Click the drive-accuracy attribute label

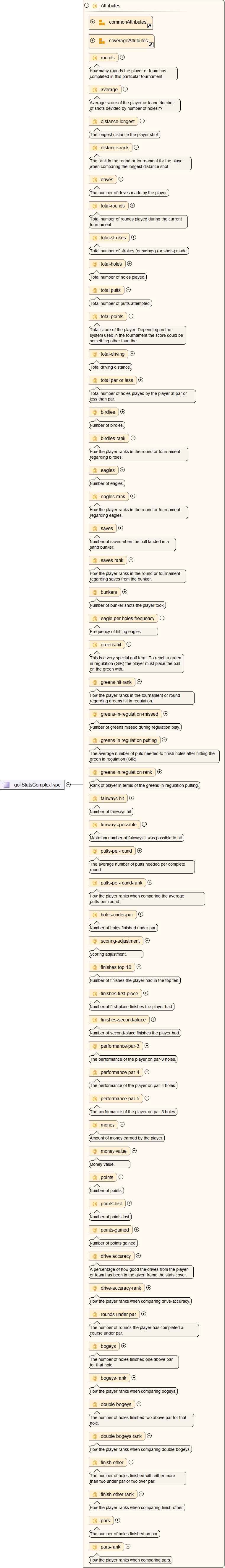click(x=116, y=1256)
